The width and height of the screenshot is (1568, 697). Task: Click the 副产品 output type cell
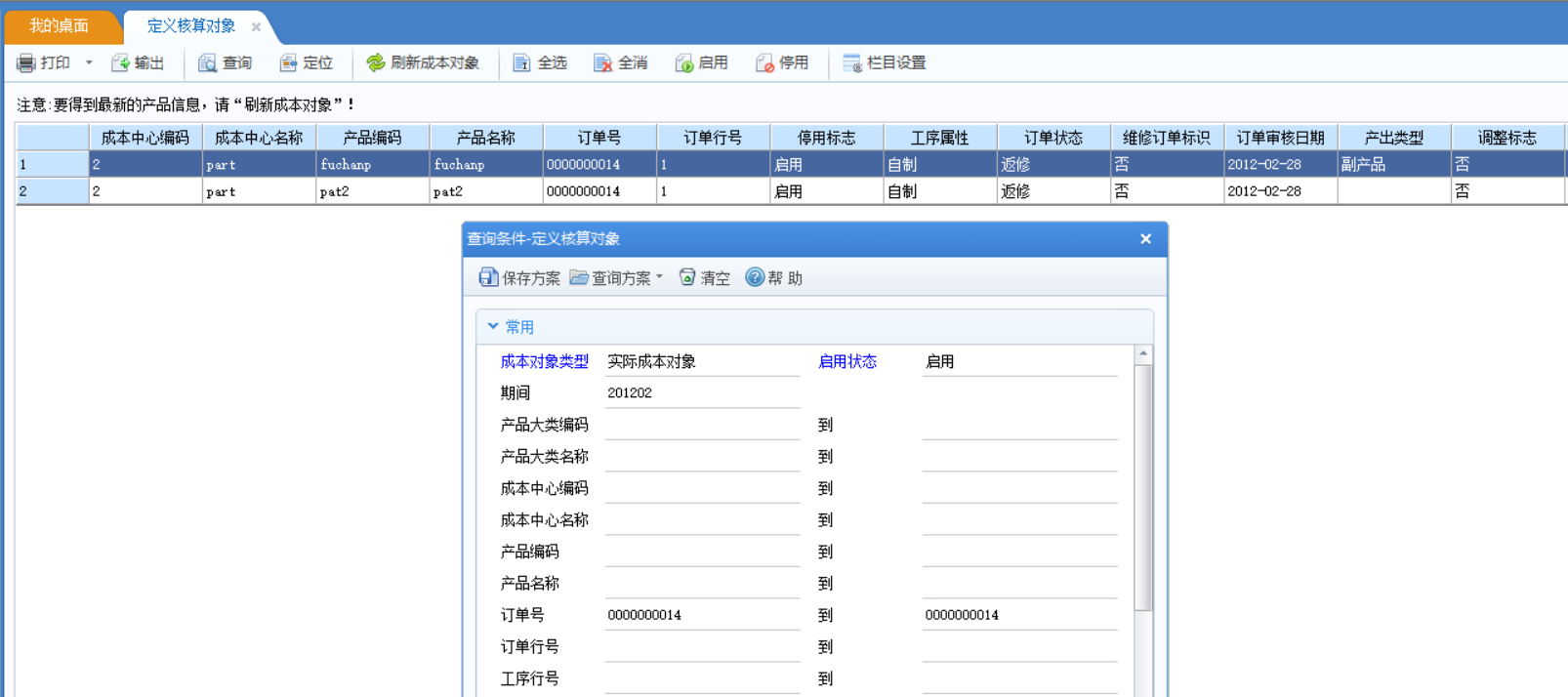pyautogui.click(x=1394, y=164)
